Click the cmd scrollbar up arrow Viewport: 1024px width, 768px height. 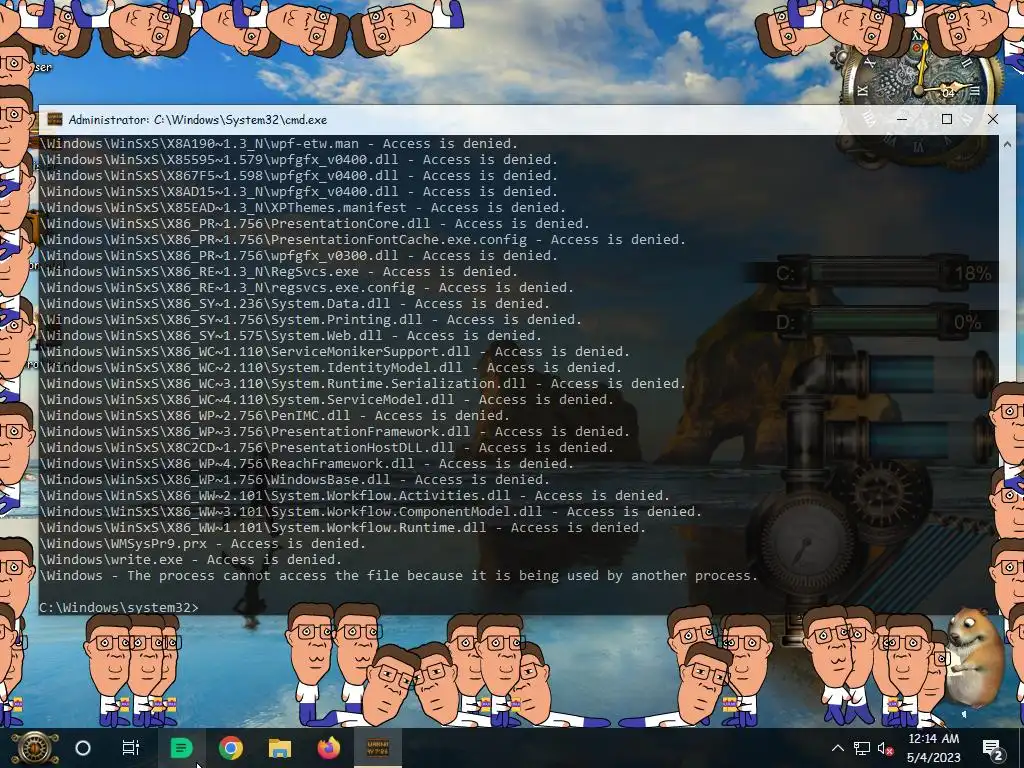coord(1007,144)
